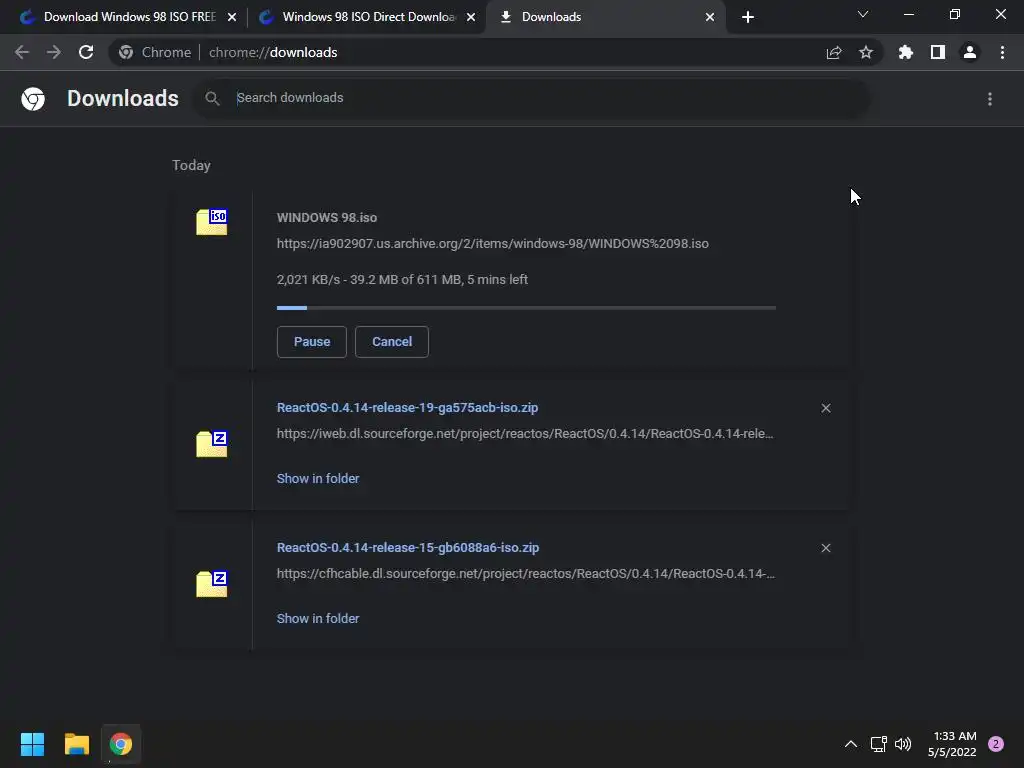Open Downloads page more actions menu

point(990,99)
